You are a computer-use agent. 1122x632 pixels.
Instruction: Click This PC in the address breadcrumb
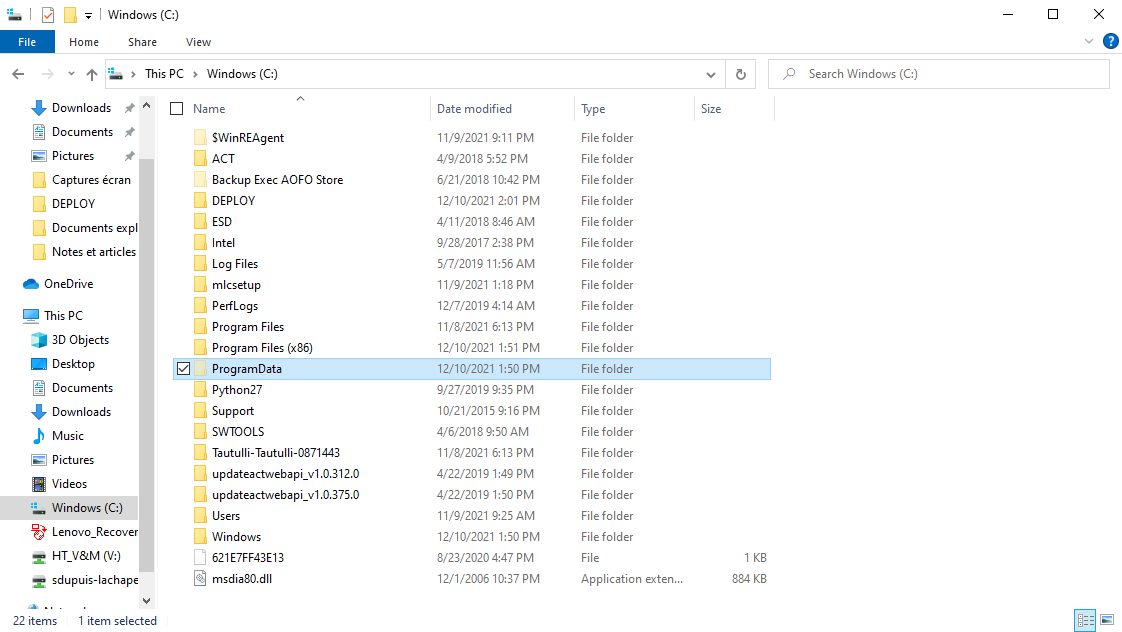(164, 74)
